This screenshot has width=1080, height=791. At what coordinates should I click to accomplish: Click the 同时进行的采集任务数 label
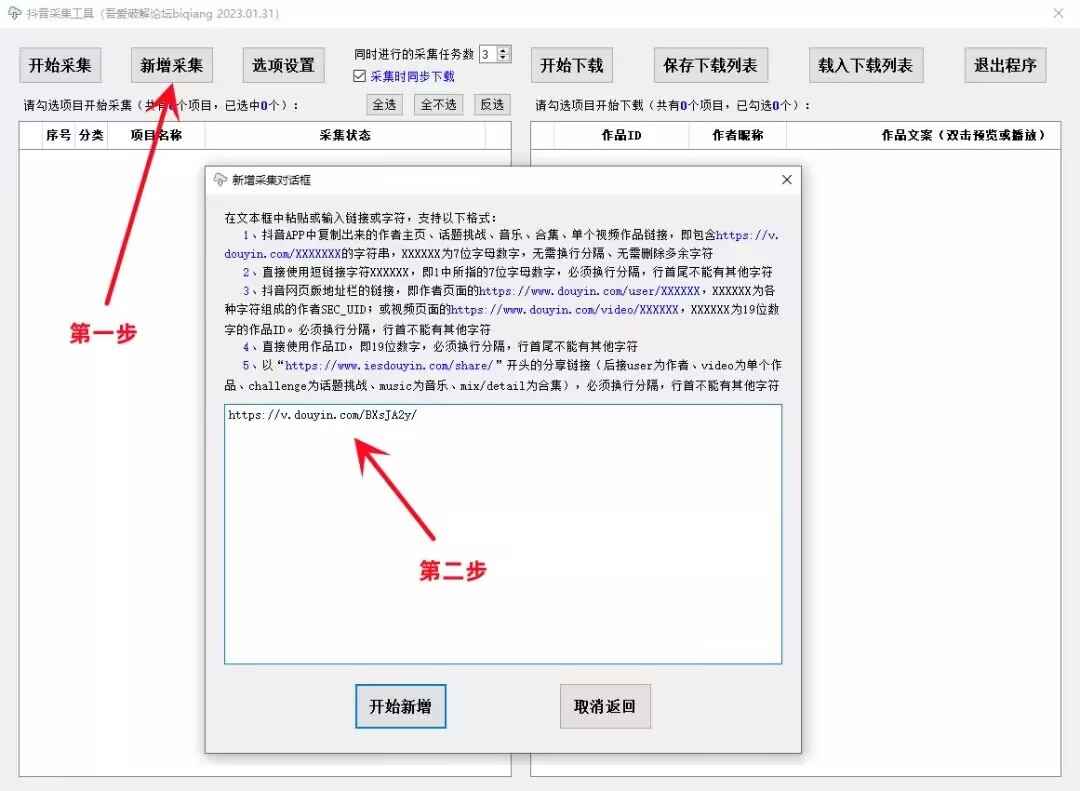pyautogui.click(x=414, y=54)
